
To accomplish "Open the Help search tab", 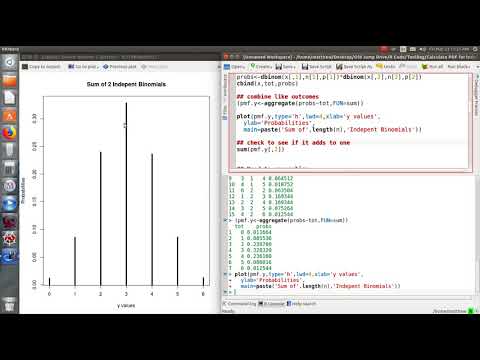I will click(301, 304).
